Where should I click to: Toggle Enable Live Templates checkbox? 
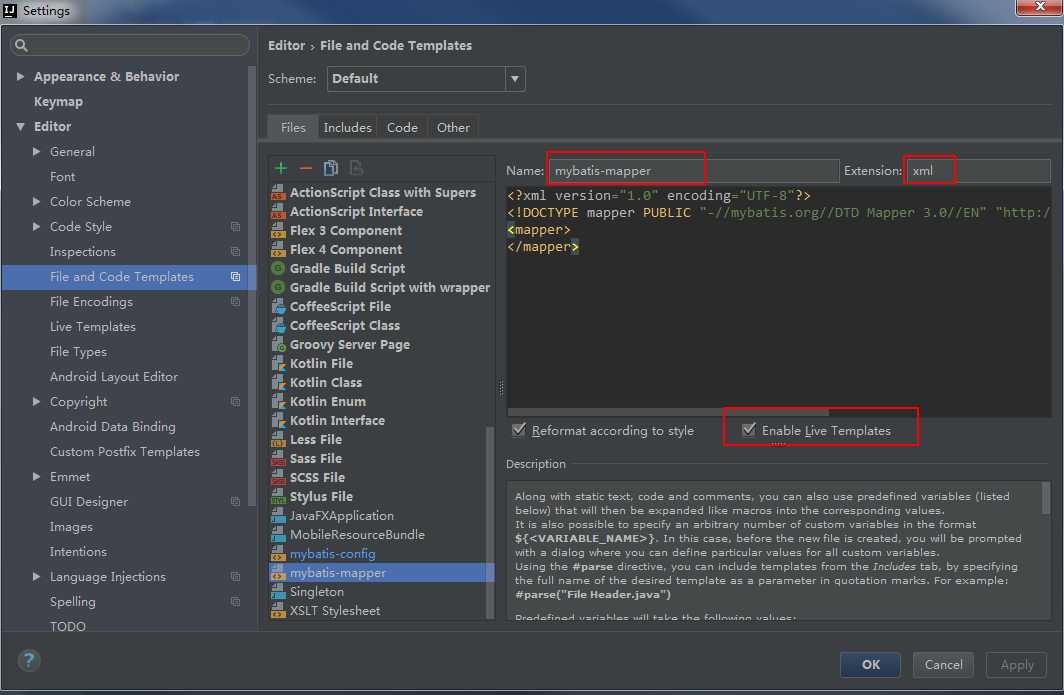(749, 430)
